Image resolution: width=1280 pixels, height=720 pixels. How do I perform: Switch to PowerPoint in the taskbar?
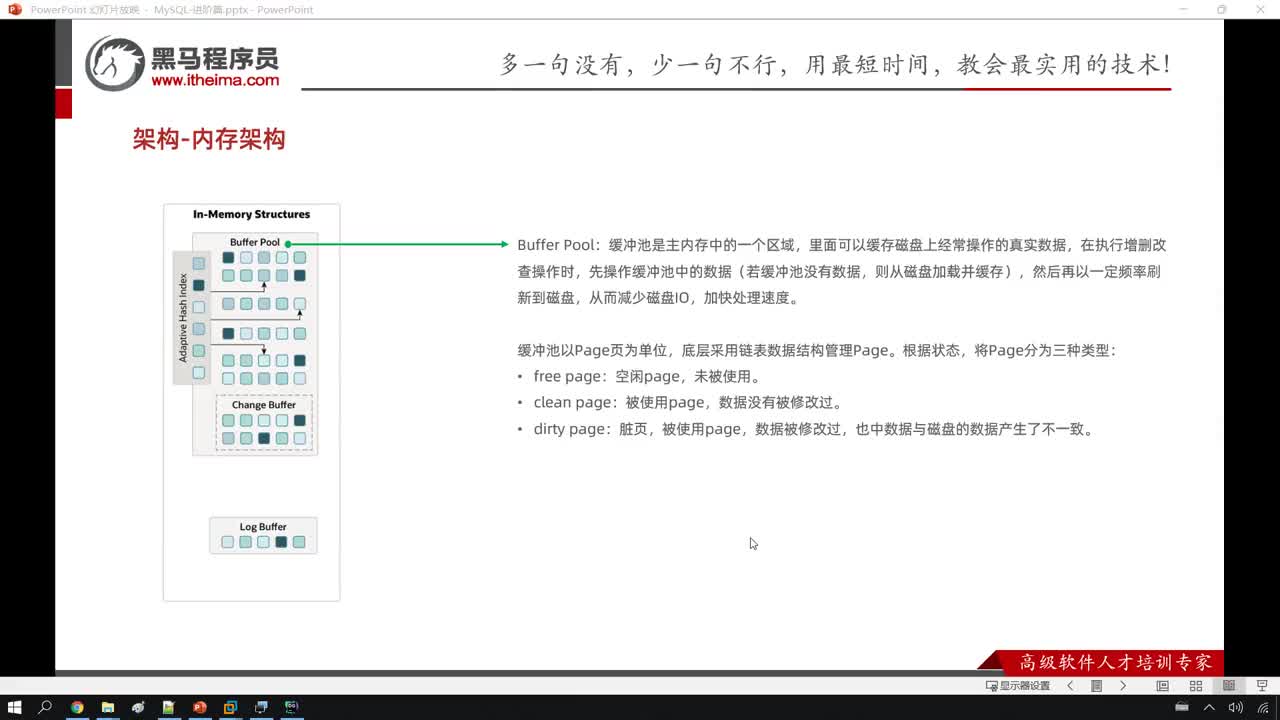pos(199,707)
